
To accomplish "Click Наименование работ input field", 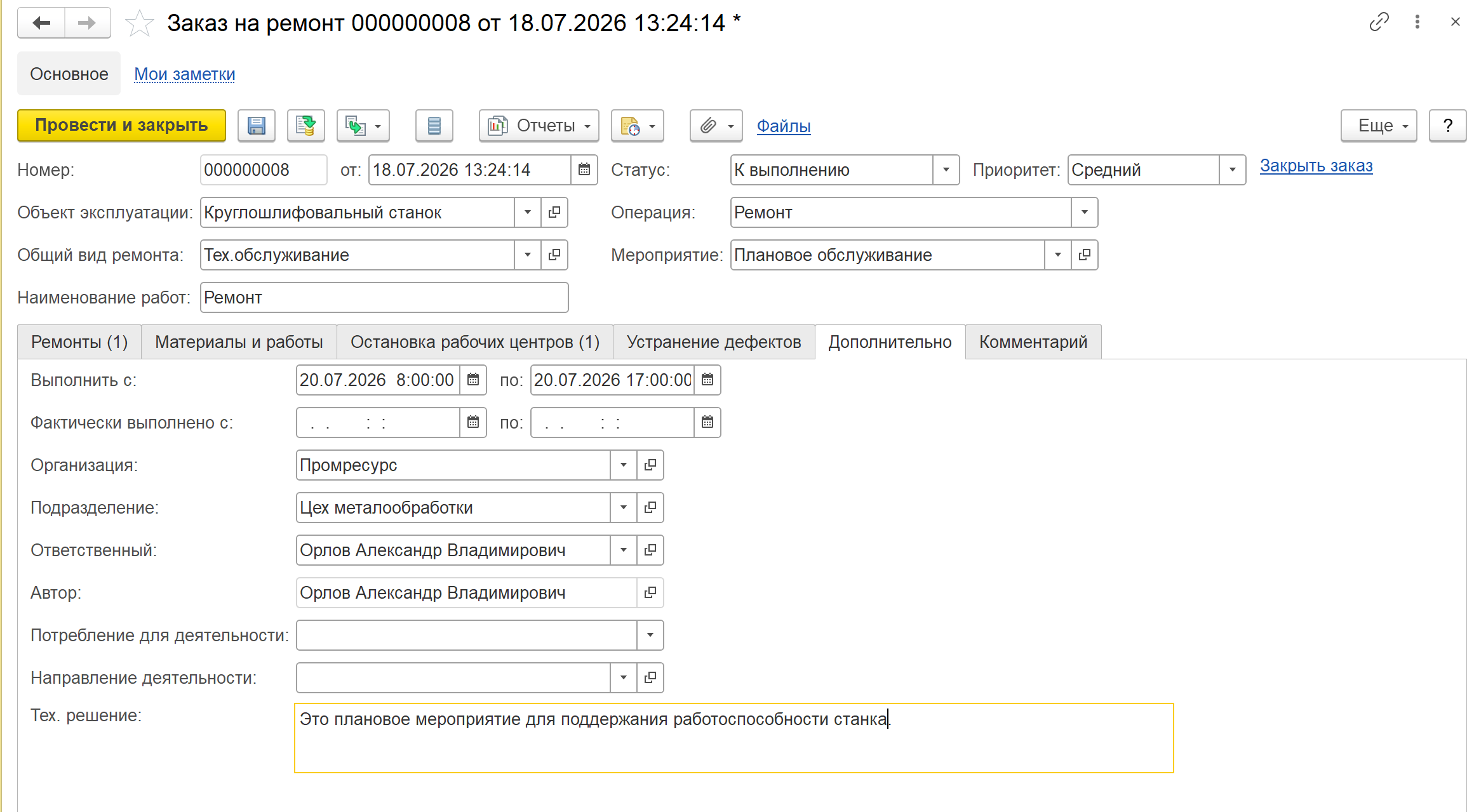I will 384,298.
